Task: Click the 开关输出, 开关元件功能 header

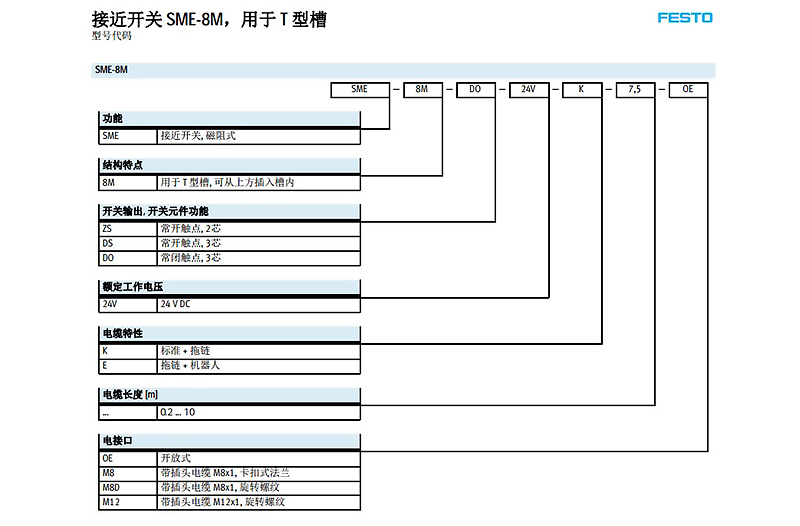Action: click(230, 211)
